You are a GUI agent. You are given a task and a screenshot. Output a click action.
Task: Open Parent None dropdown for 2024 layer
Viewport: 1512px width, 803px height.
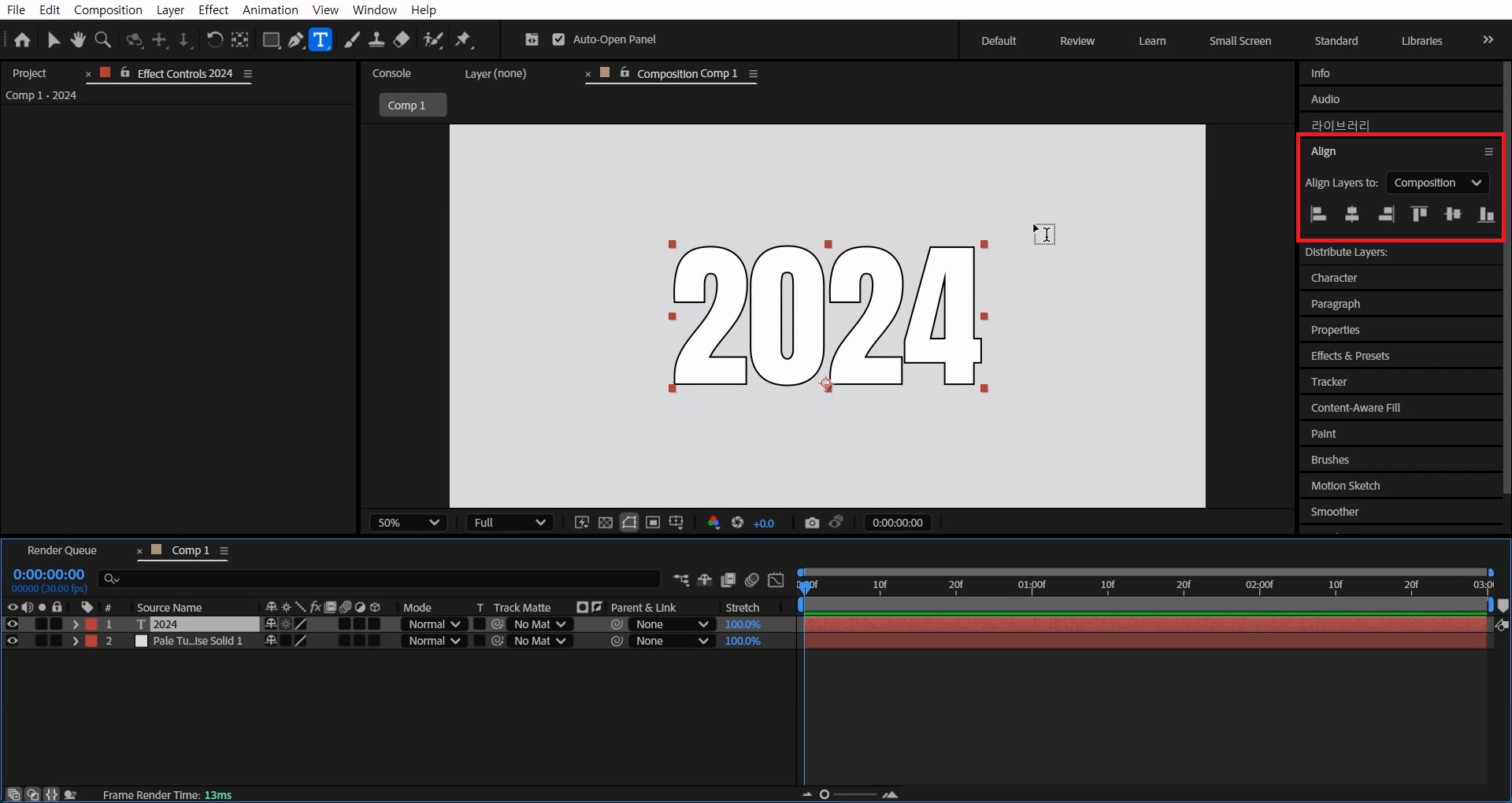(x=671, y=624)
